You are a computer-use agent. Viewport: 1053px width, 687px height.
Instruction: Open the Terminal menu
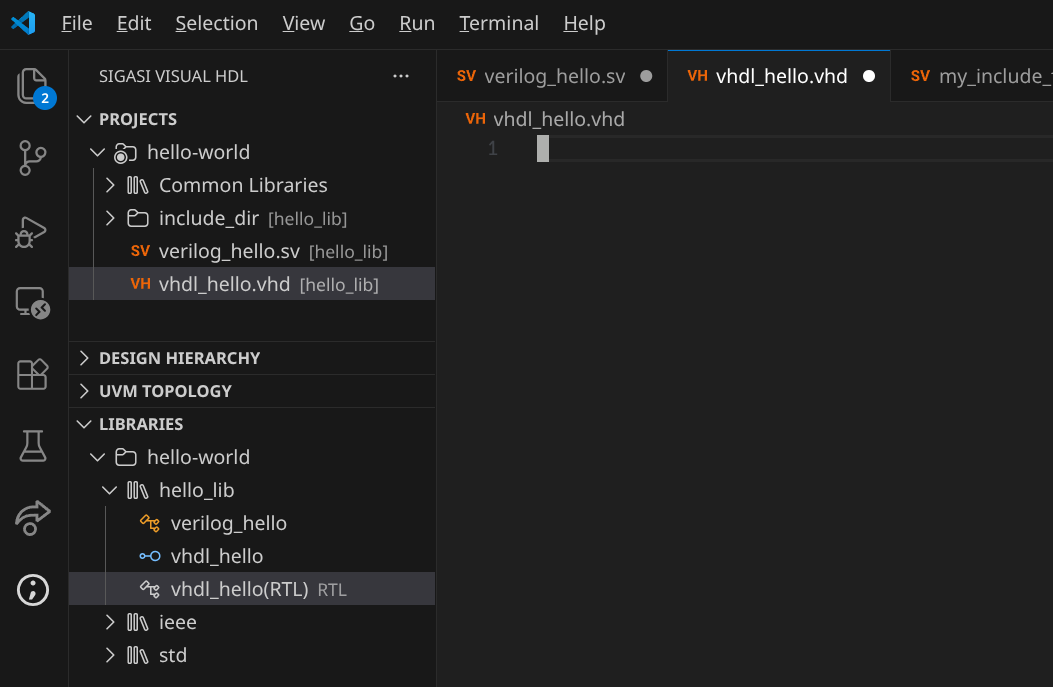point(499,23)
